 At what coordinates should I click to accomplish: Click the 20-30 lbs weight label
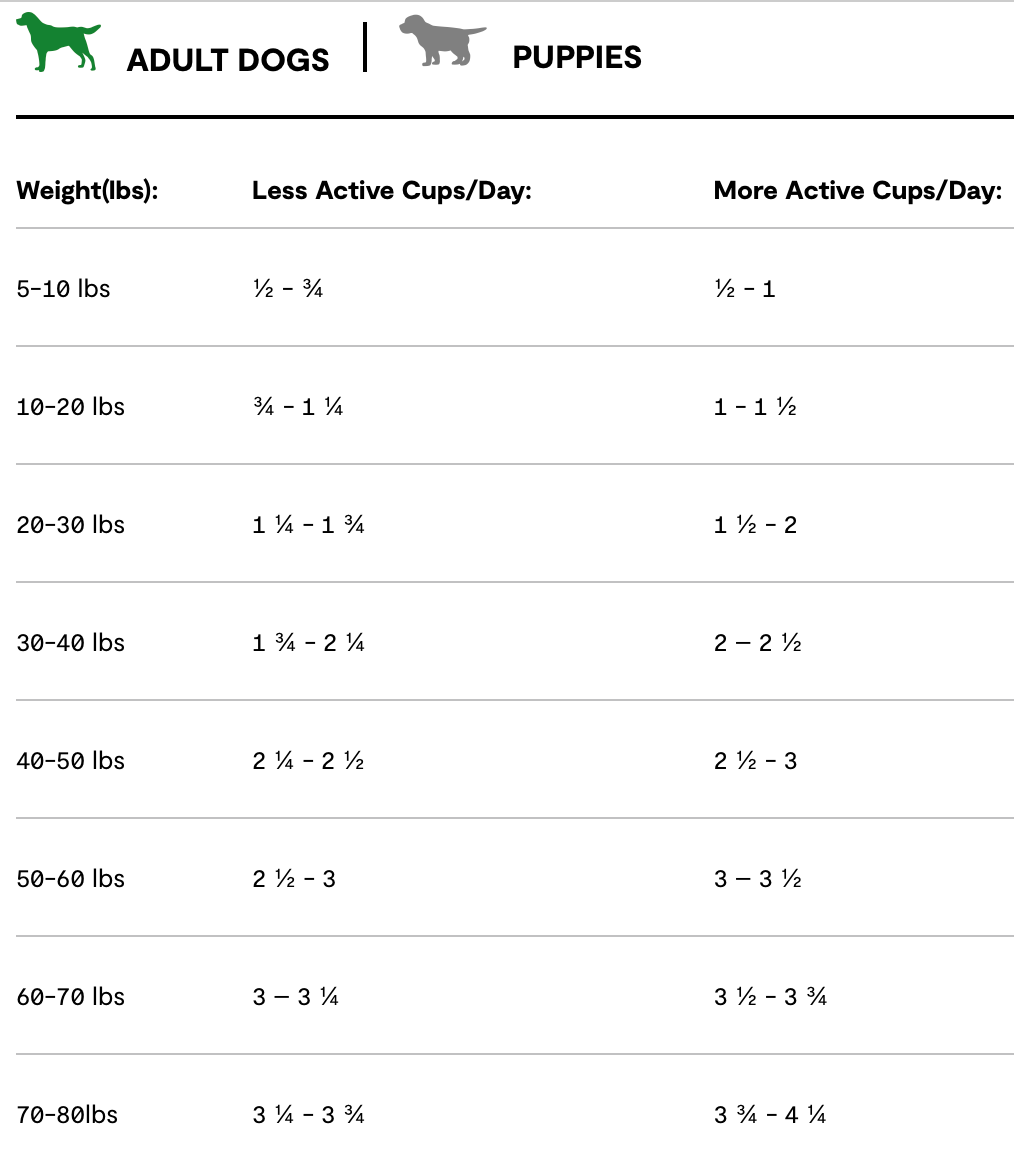click(x=70, y=525)
